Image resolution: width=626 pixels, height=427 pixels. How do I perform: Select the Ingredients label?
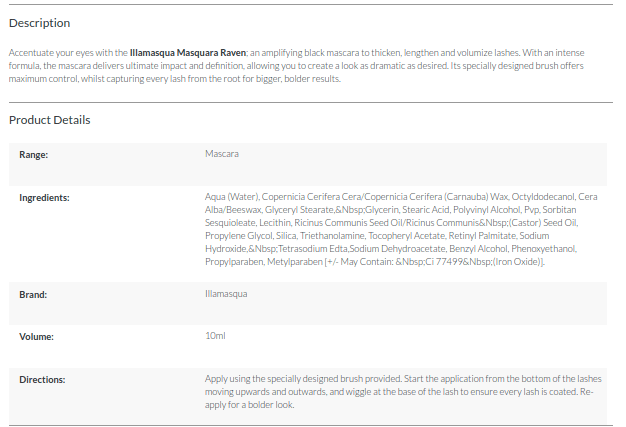pyautogui.click(x=44, y=197)
